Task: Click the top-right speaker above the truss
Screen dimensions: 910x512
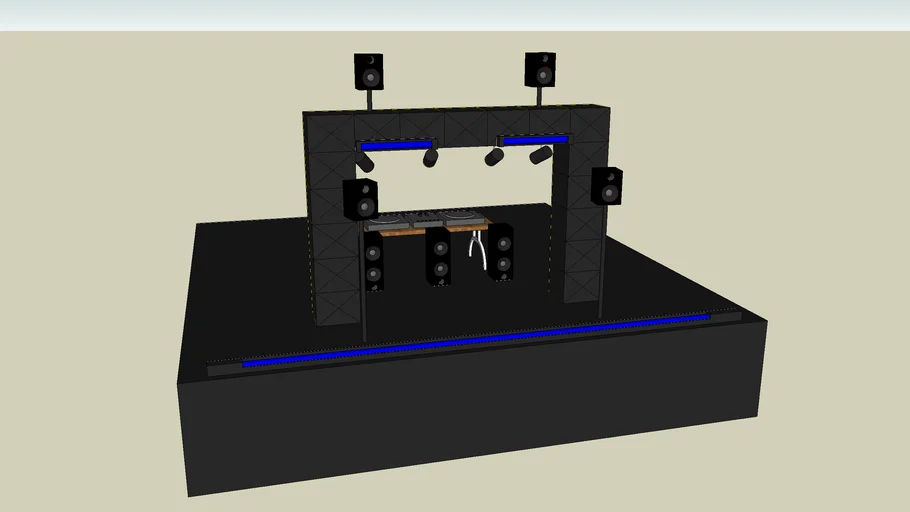Action: [540, 70]
